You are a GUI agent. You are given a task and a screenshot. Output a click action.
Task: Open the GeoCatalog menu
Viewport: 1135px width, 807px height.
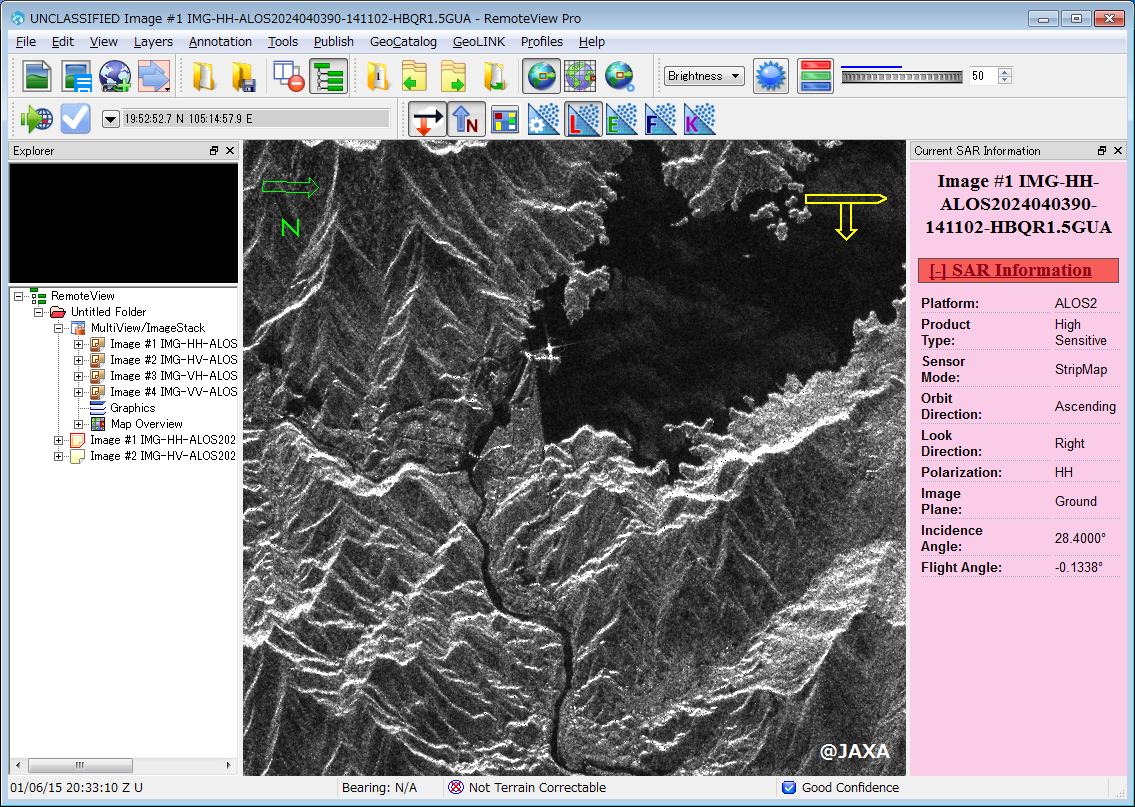click(403, 41)
